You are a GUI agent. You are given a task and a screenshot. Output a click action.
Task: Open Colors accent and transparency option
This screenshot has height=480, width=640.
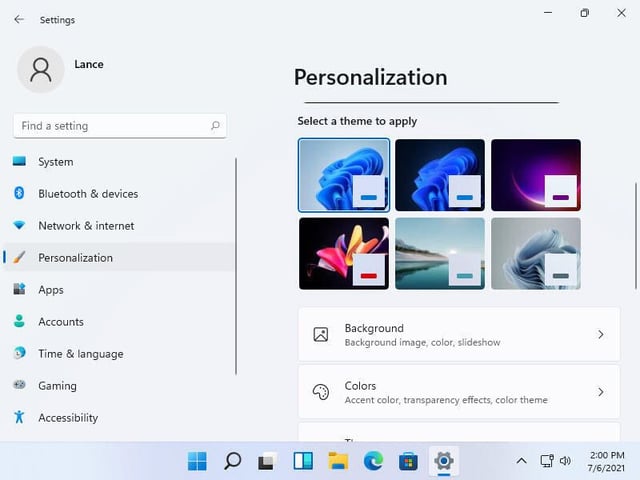(459, 392)
